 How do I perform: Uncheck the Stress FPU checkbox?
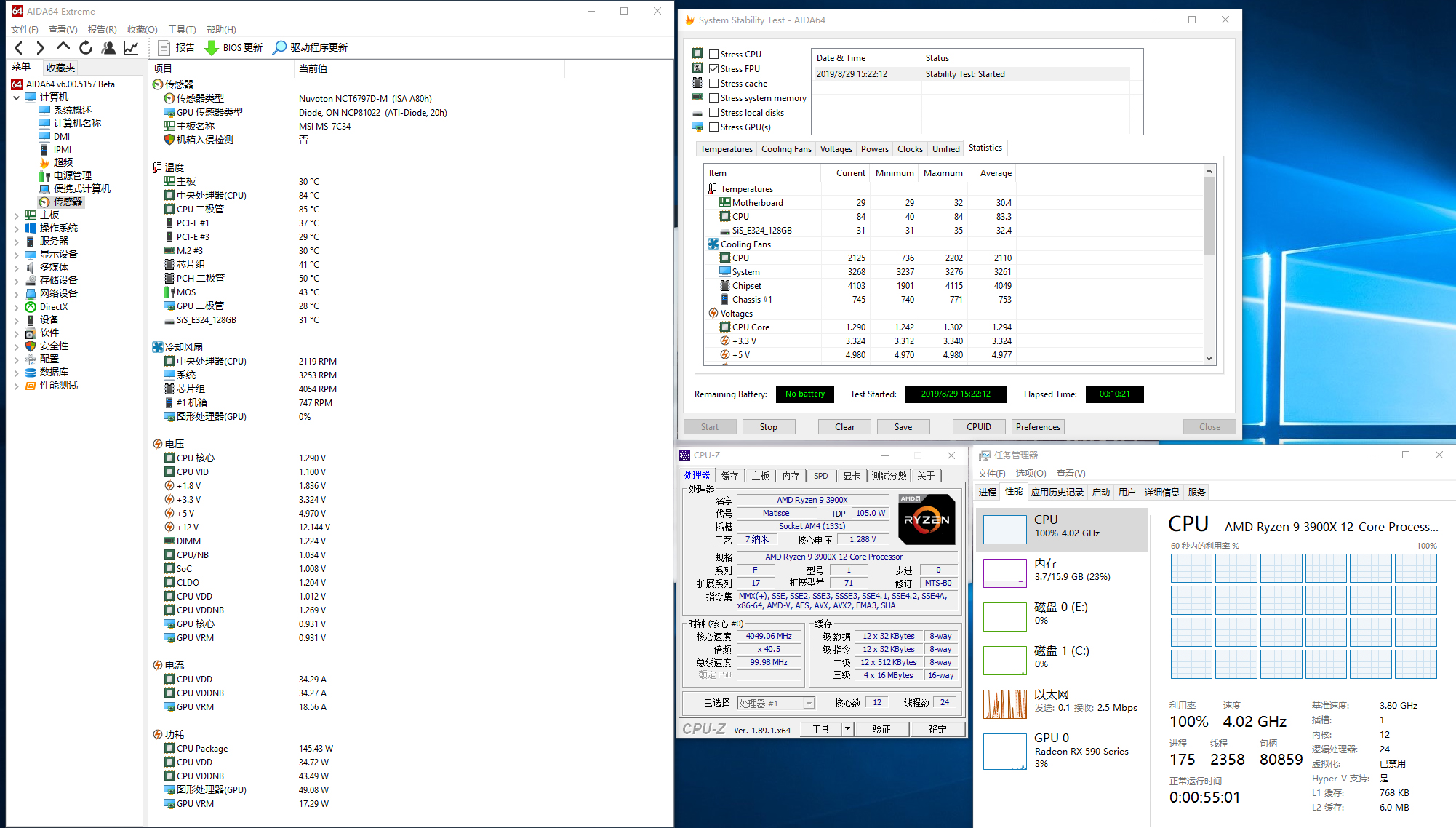713,69
